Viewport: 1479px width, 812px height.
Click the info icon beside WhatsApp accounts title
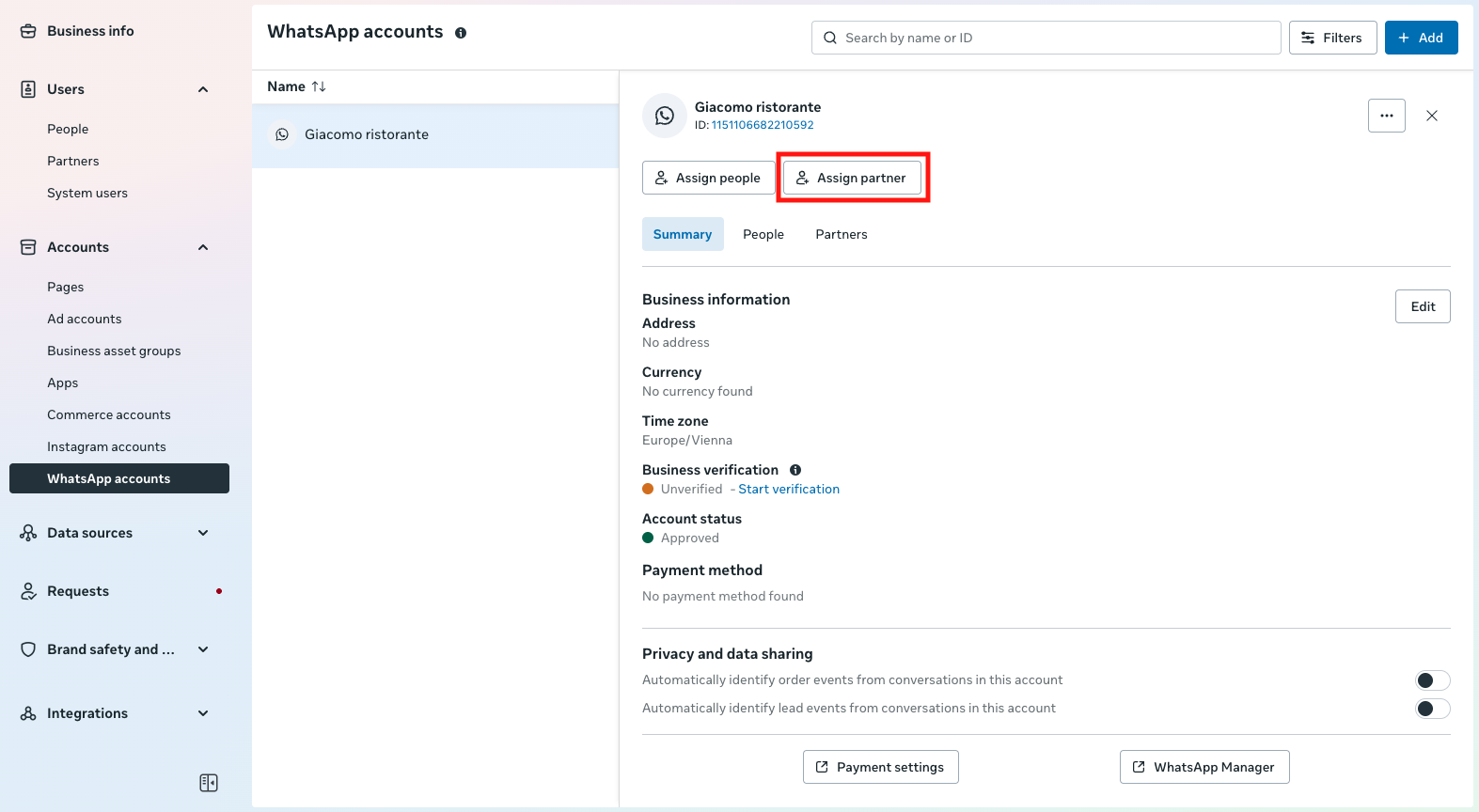[461, 33]
